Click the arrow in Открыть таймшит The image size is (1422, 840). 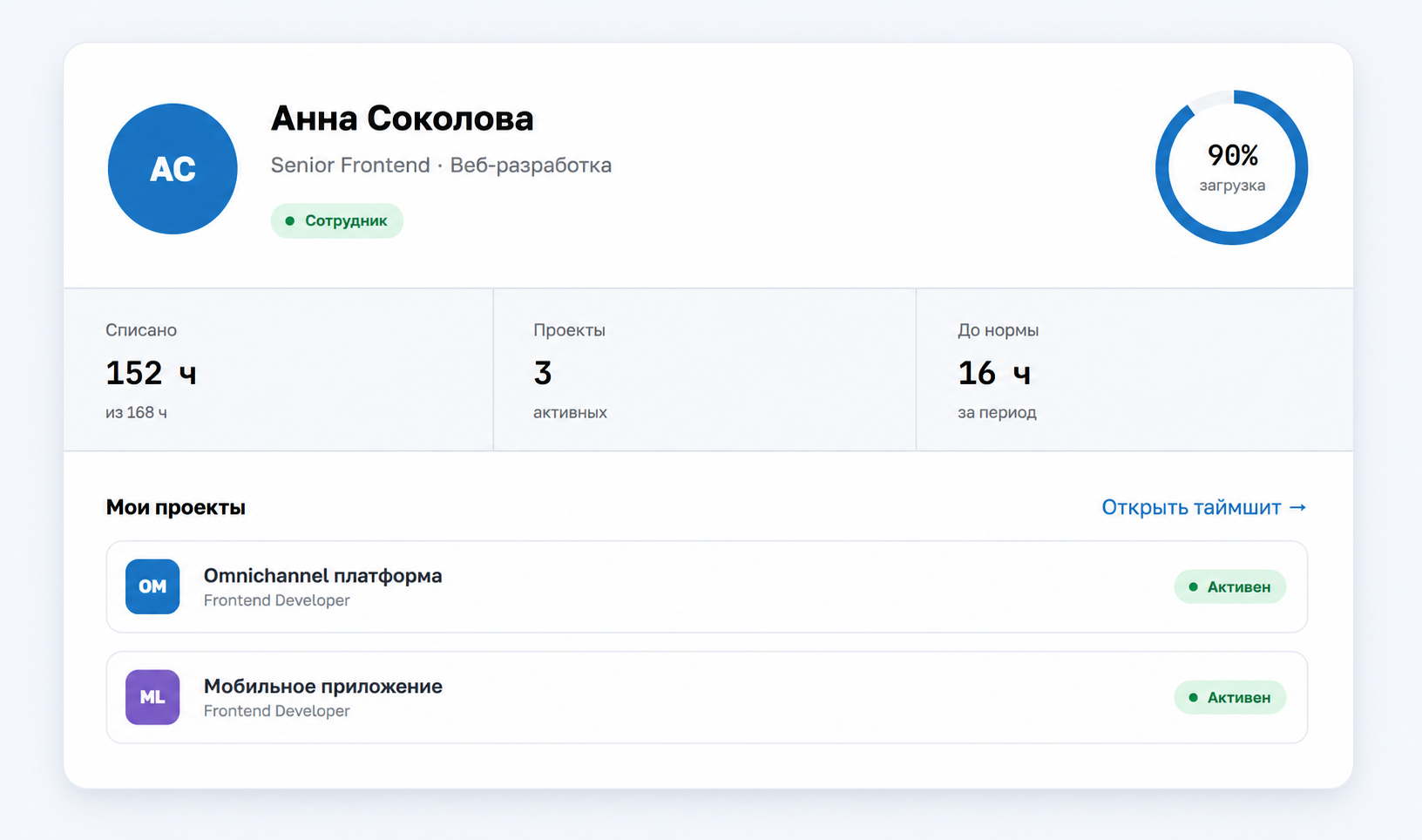tap(1297, 507)
